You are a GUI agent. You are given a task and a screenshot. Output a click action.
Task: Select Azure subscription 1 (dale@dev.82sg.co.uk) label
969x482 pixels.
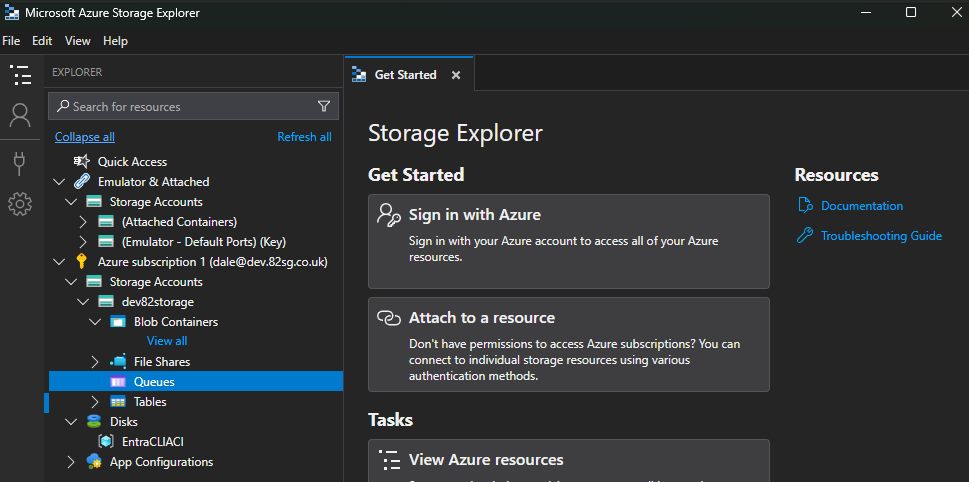pos(213,262)
